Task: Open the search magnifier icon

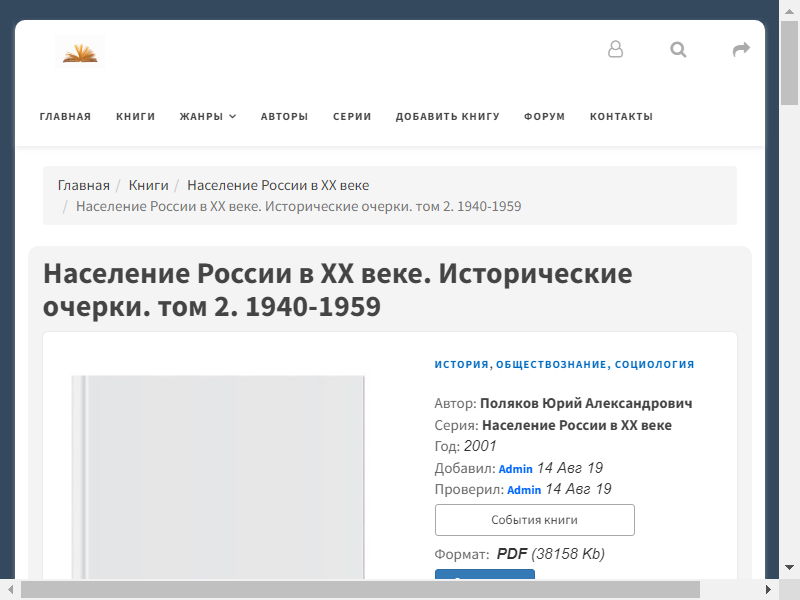Action: pyautogui.click(x=678, y=49)
